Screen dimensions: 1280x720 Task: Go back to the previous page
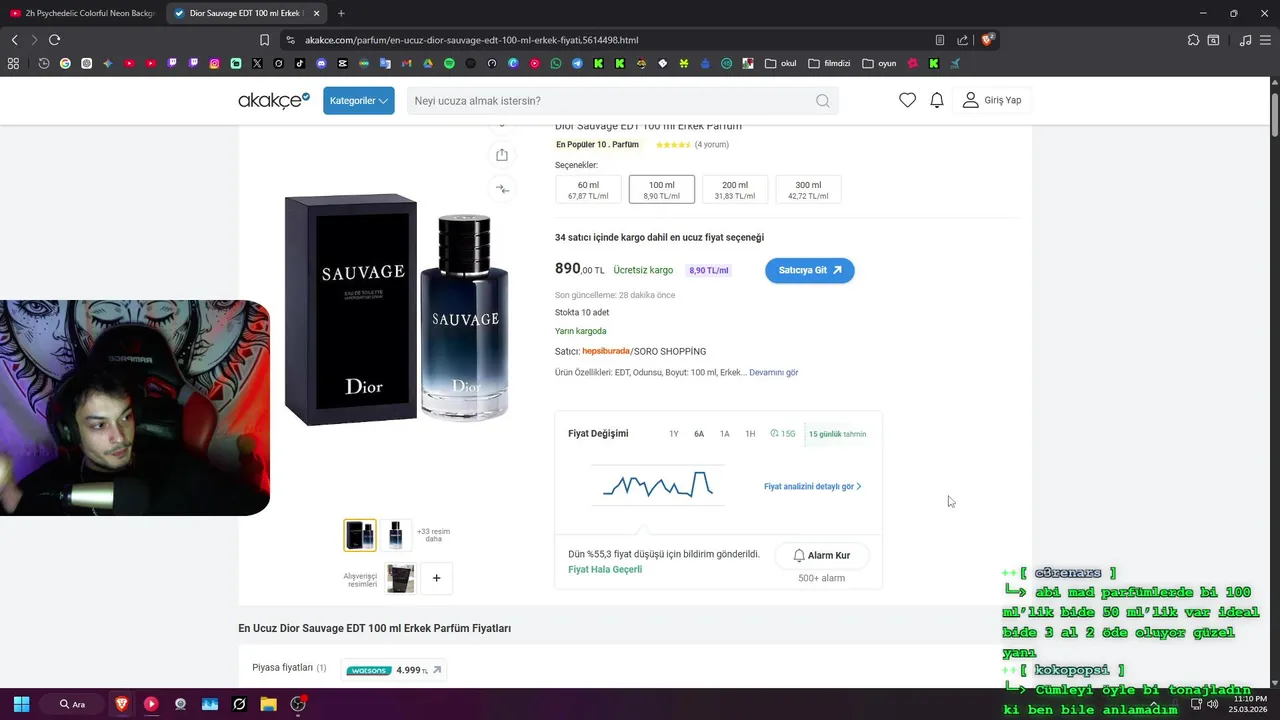point(14,40)
